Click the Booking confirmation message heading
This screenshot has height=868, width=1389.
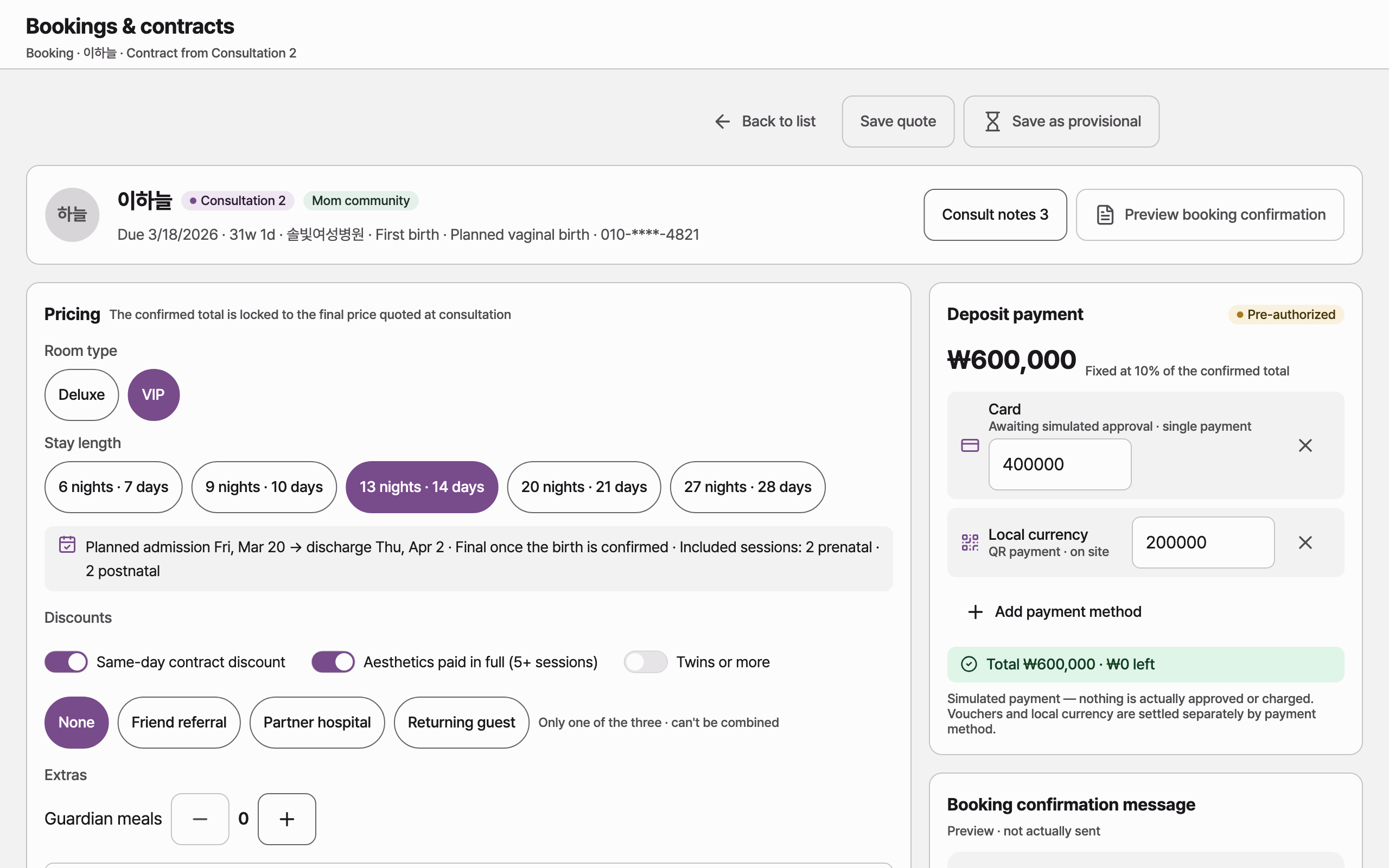tap(1071, 805)
